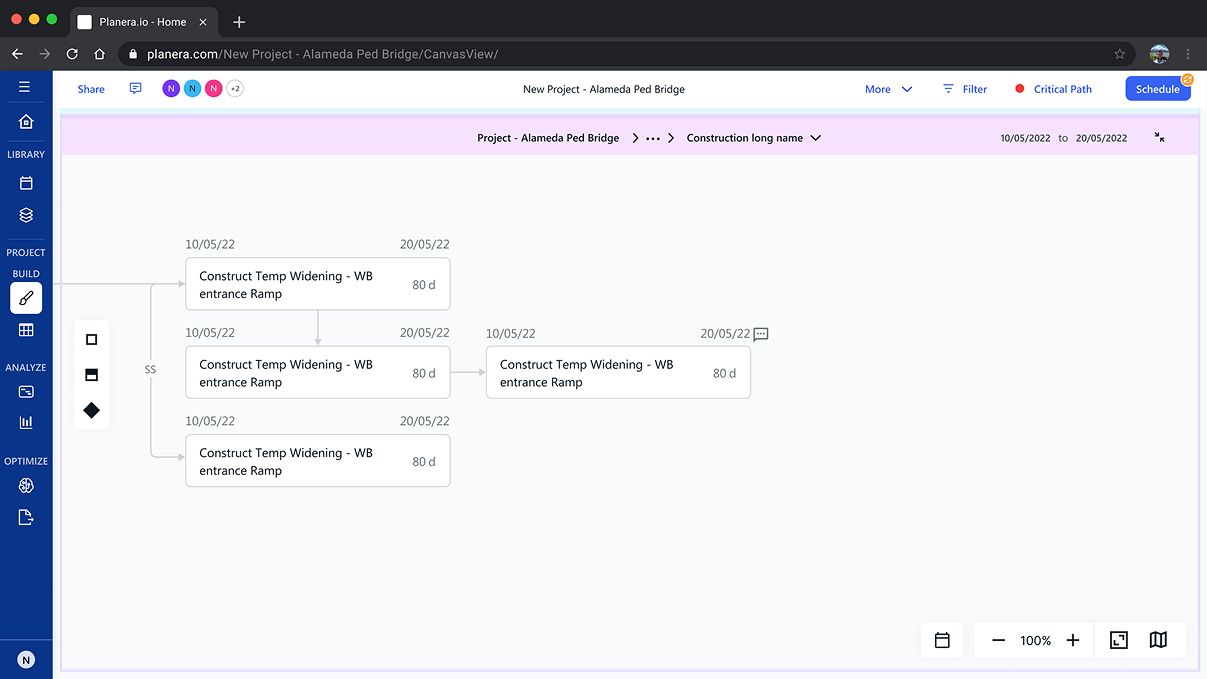Select the diamond milestone tool
Image resolution: width=1207 pixels, height=679 pixels.
pos(92,410)
